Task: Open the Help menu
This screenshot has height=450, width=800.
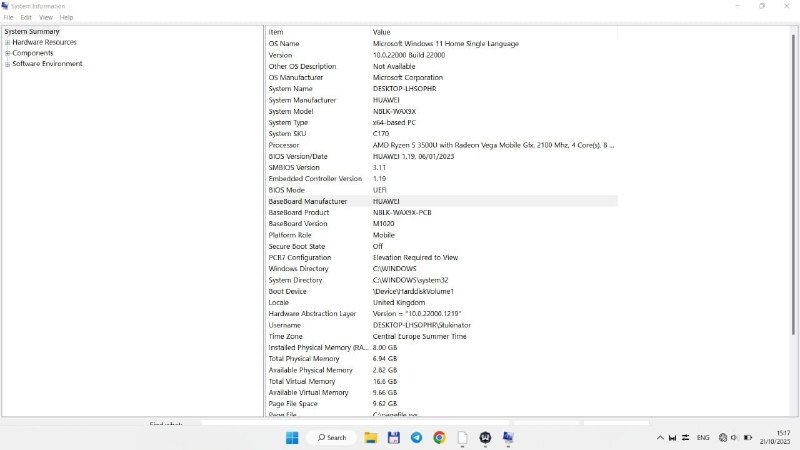Action: [x=66, y=17]
